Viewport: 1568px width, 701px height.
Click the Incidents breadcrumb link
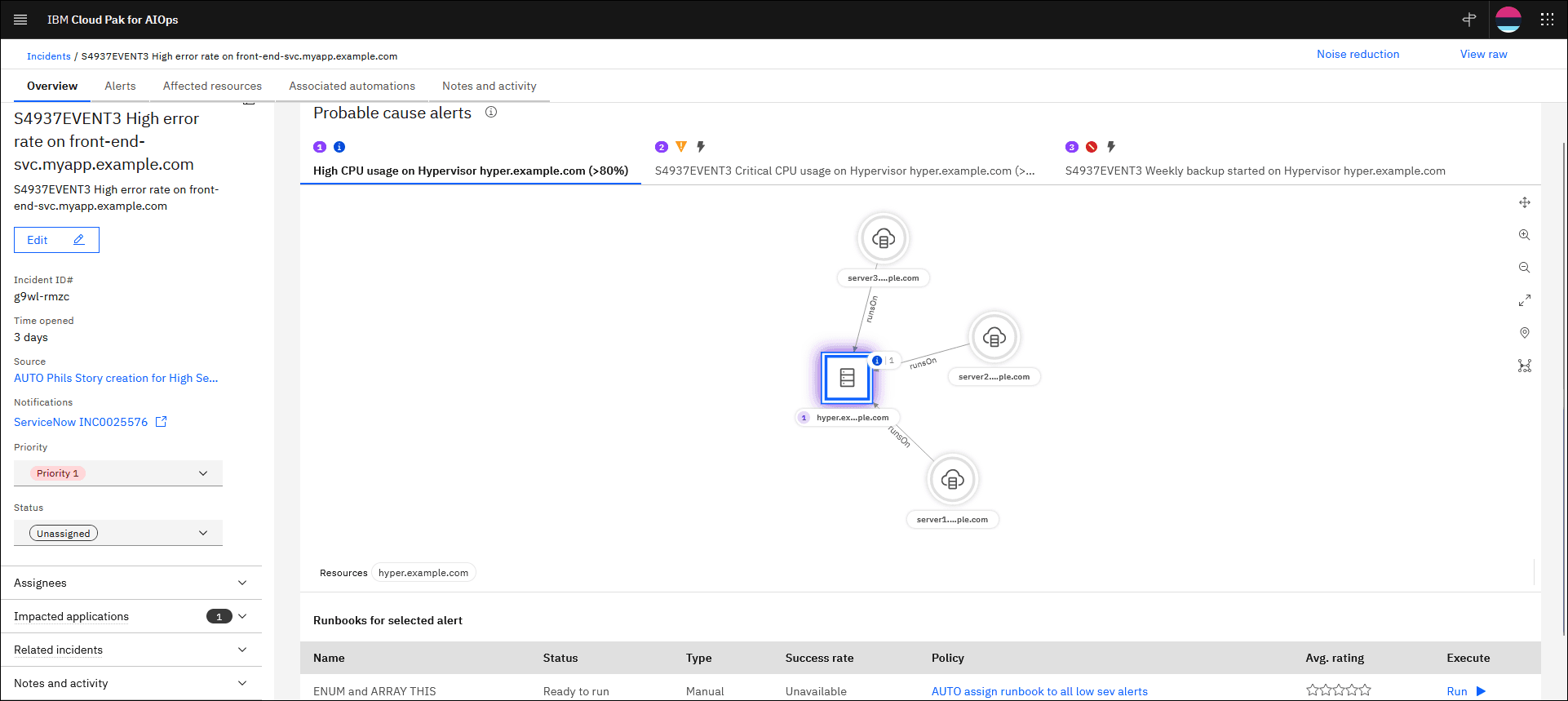click(x=49, y=56)
